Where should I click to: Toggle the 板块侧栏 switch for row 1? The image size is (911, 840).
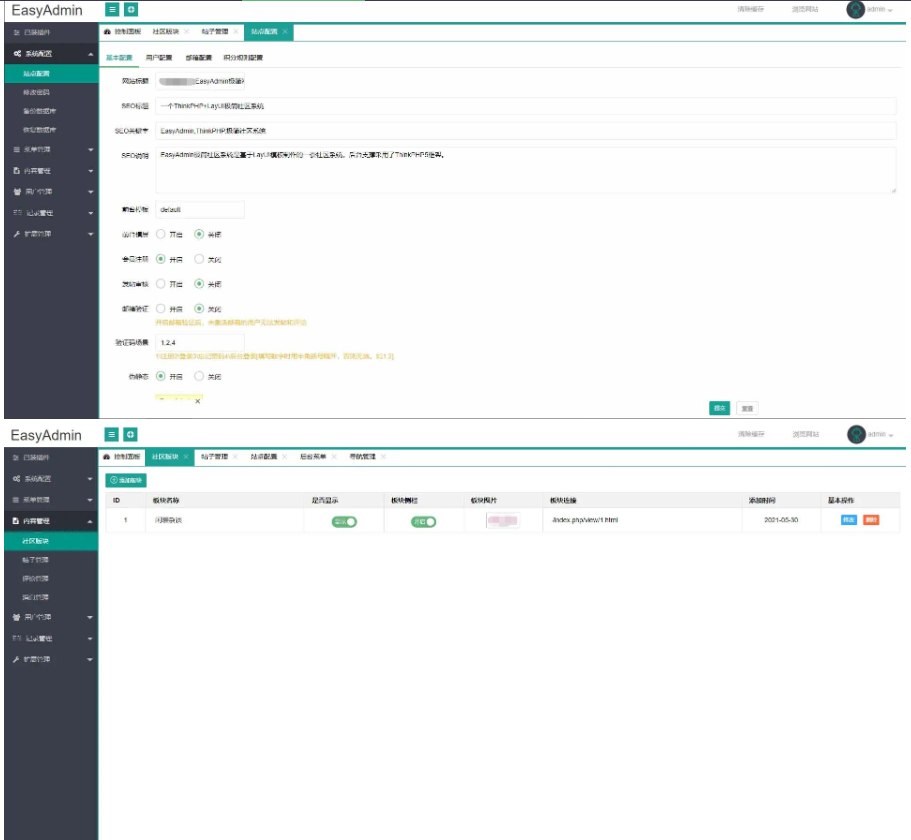pyautogui.click(x=423, y=521)
